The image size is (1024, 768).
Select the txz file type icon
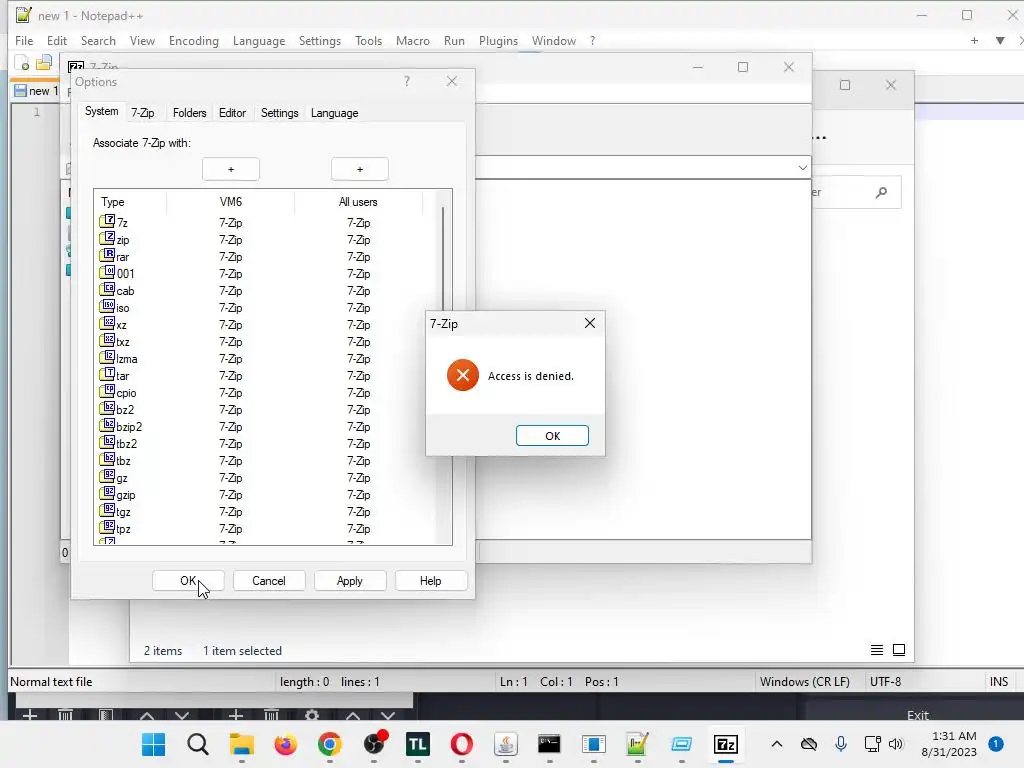(107, 340)
